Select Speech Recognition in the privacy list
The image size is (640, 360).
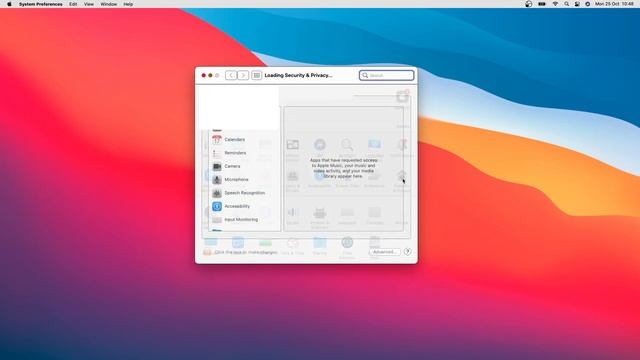244,193
